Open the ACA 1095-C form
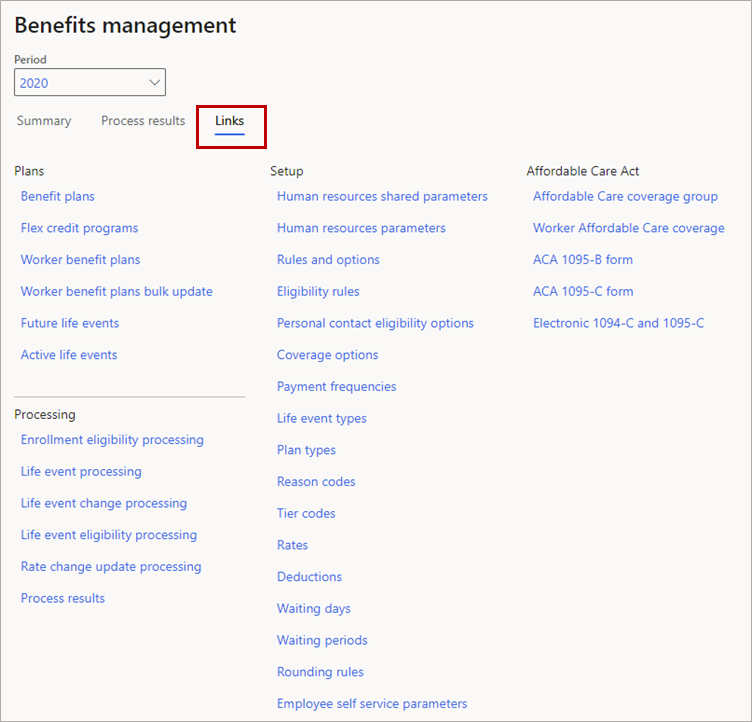The width and height of the screenshot is (752, 722). click(583, 292)
